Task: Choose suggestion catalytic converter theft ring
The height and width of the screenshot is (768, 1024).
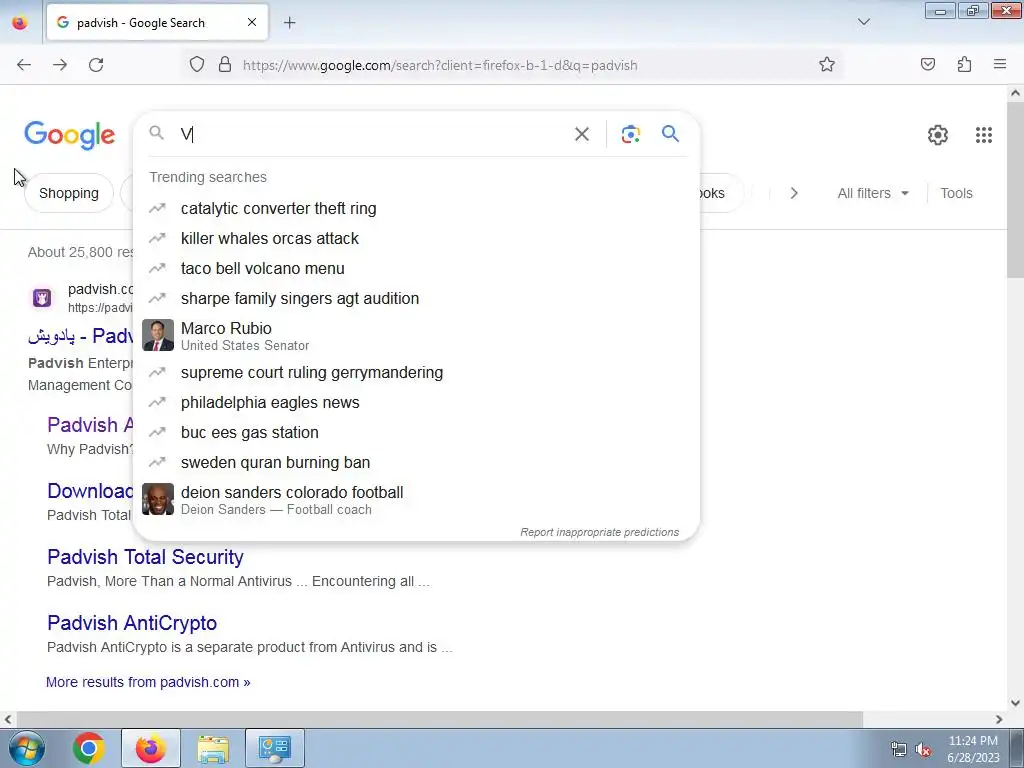Action: click(x=416, y=208)
